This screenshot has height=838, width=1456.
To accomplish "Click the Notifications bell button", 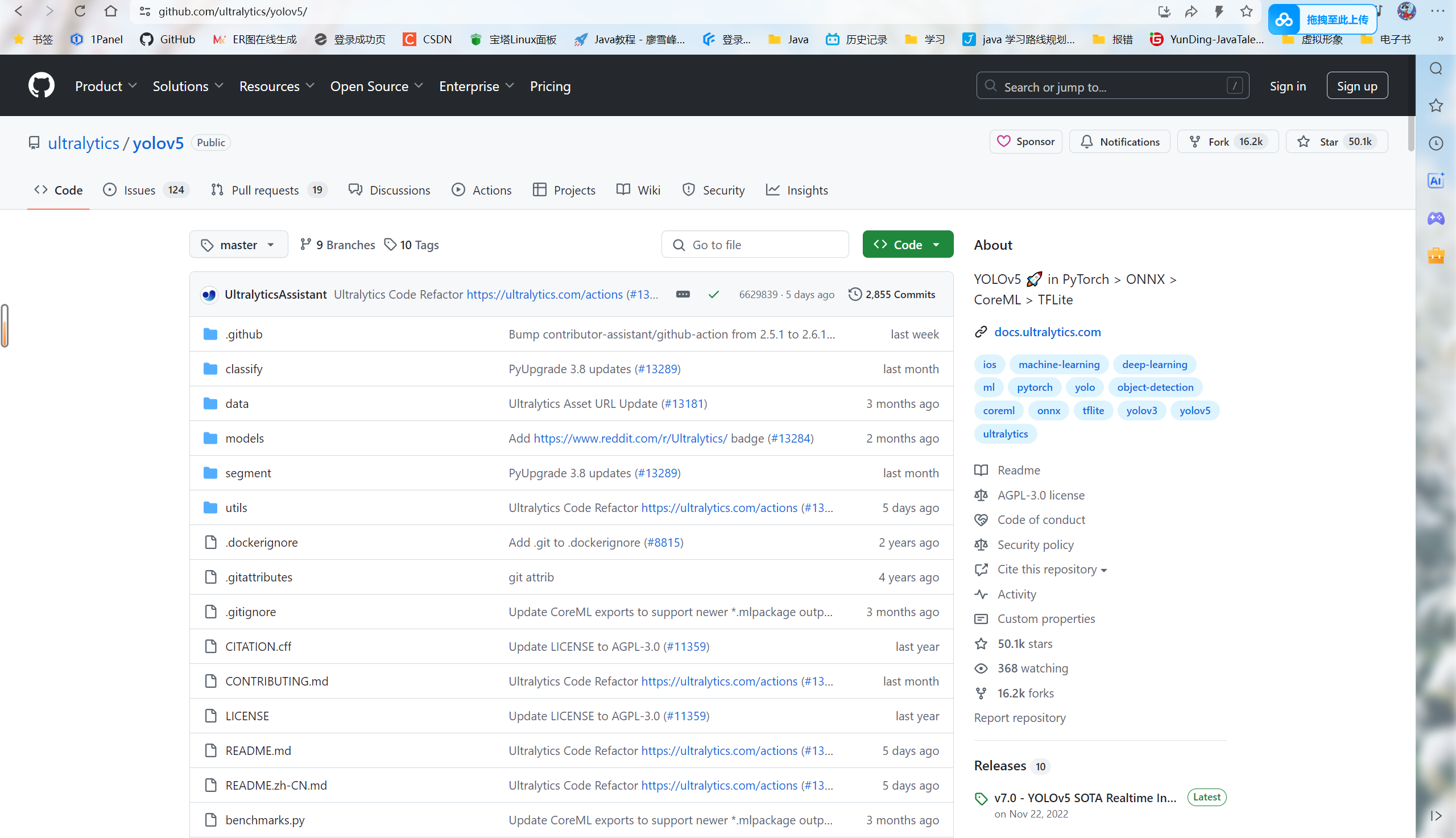I will (1119, 142).
